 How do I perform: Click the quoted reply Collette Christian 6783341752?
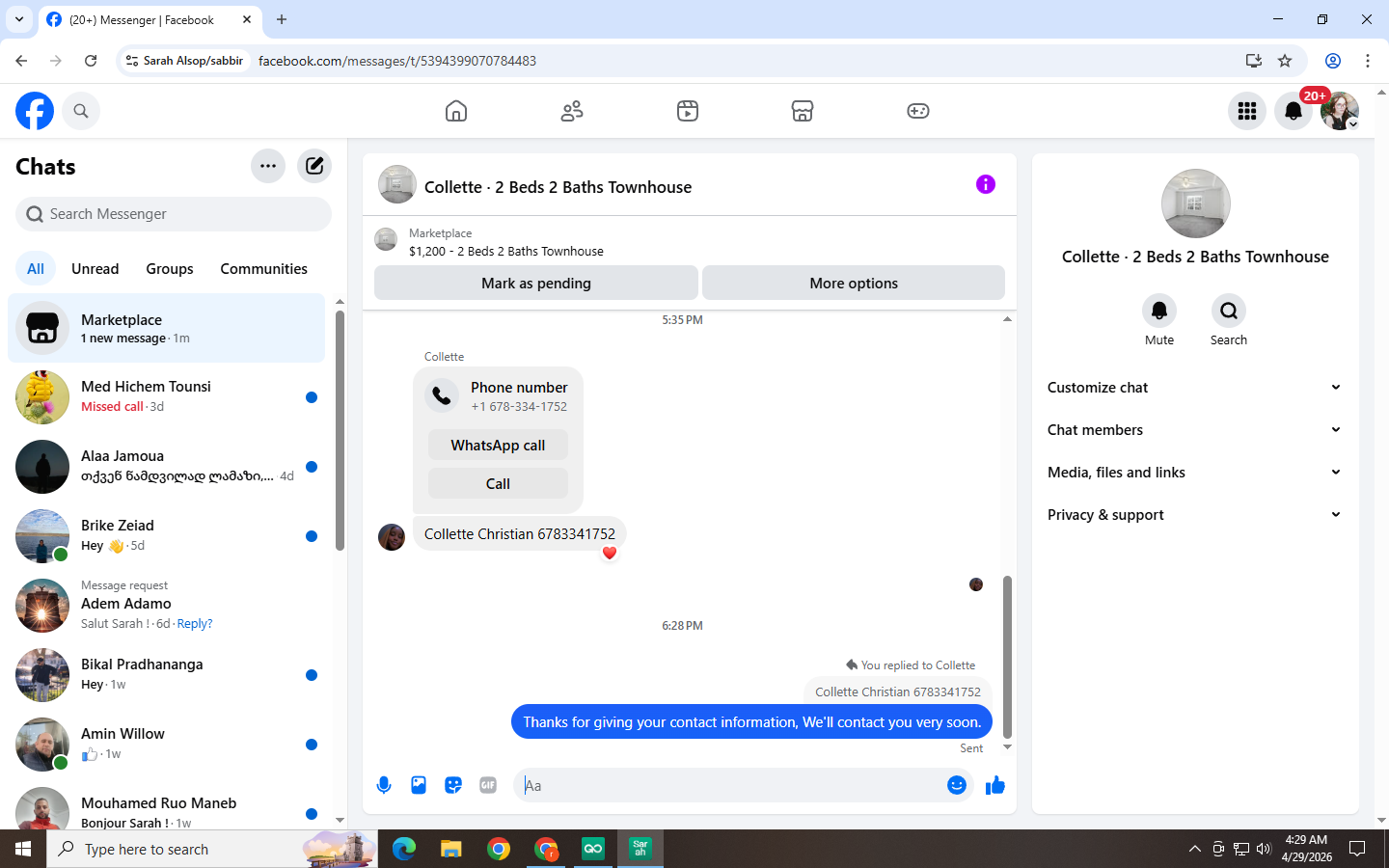click(898, 692)
